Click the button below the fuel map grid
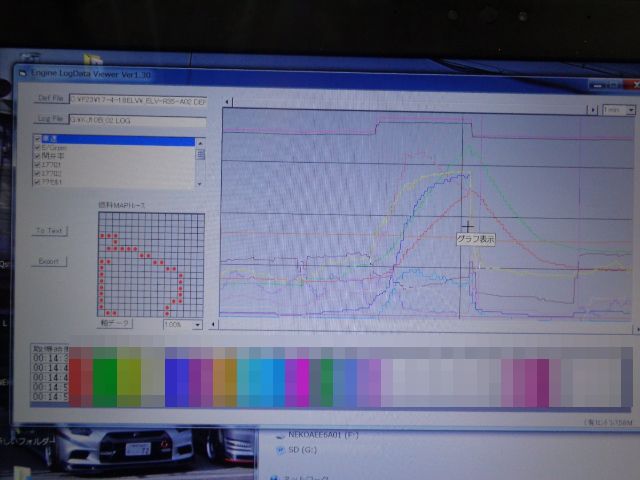The height and width of the screenshot is (480, 640). pyautogui.click(x=115, y=324)
